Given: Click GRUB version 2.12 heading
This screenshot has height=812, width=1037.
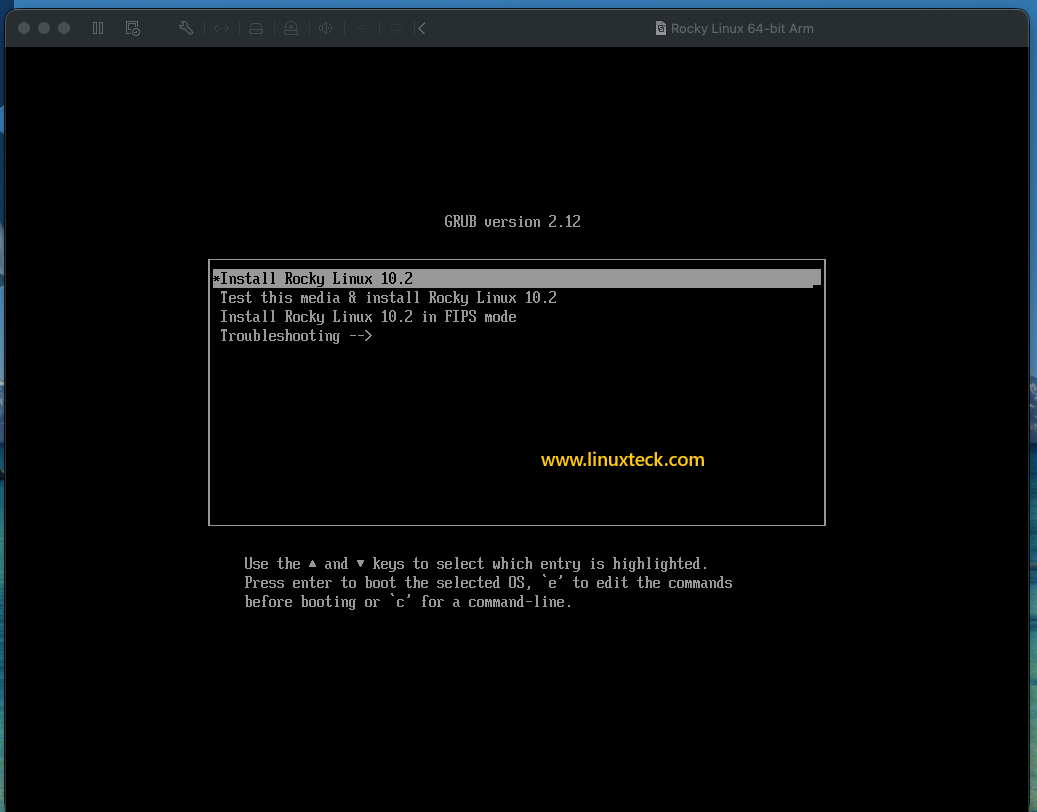Looking at the screenshot, I should (513, 222).
